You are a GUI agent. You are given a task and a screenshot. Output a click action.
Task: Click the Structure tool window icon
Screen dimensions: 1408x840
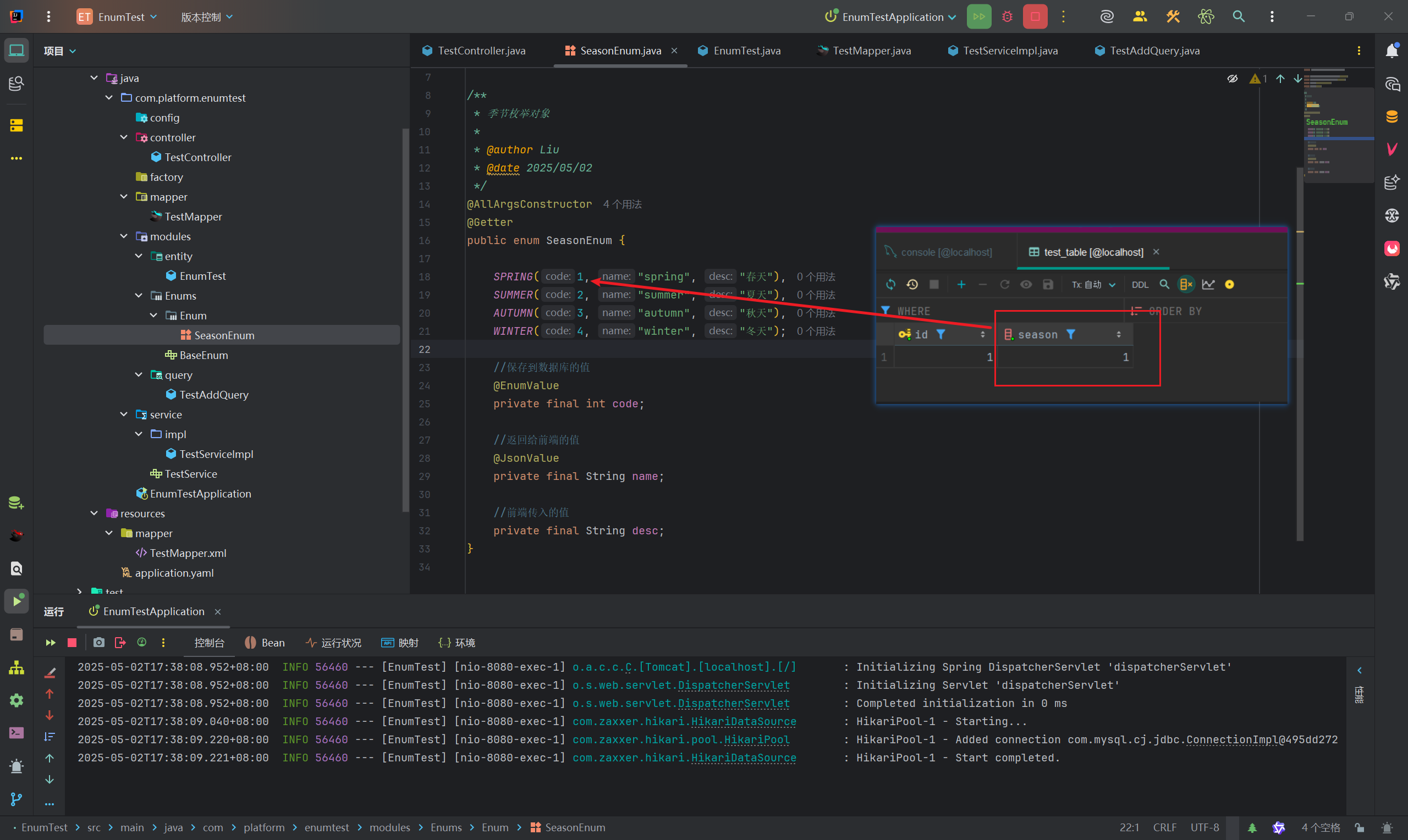point(16,668)
